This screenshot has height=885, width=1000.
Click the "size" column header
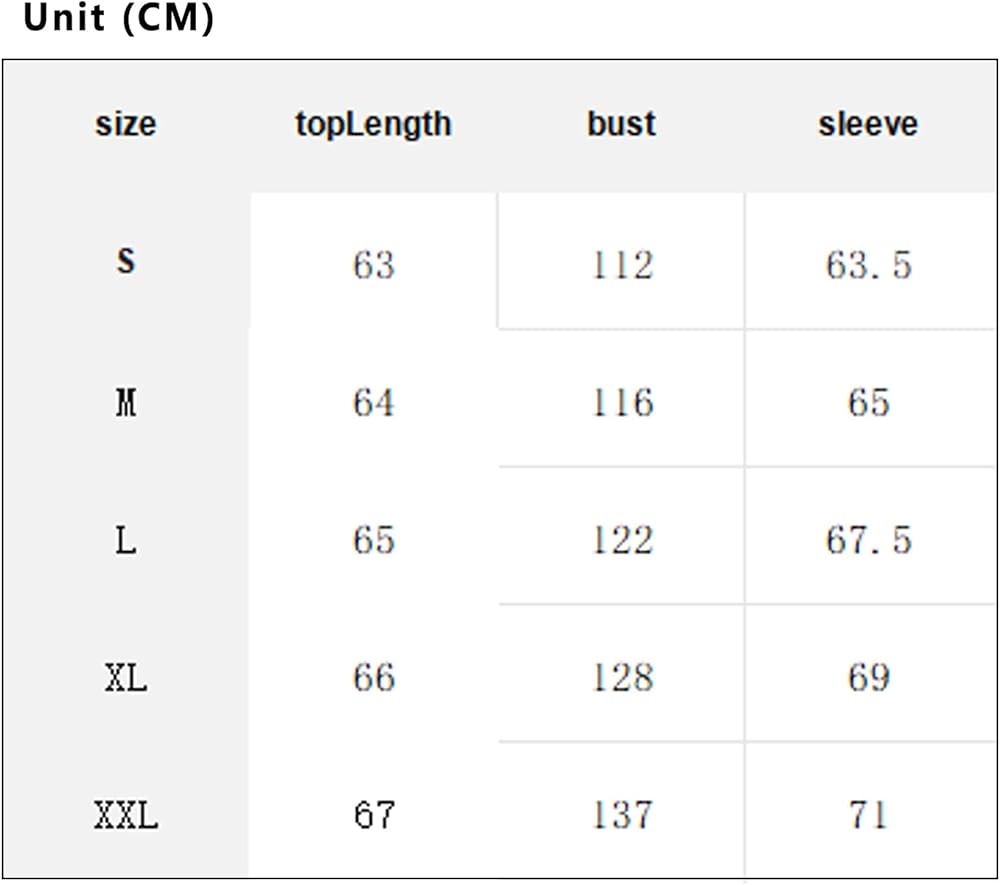pos(126,124)
